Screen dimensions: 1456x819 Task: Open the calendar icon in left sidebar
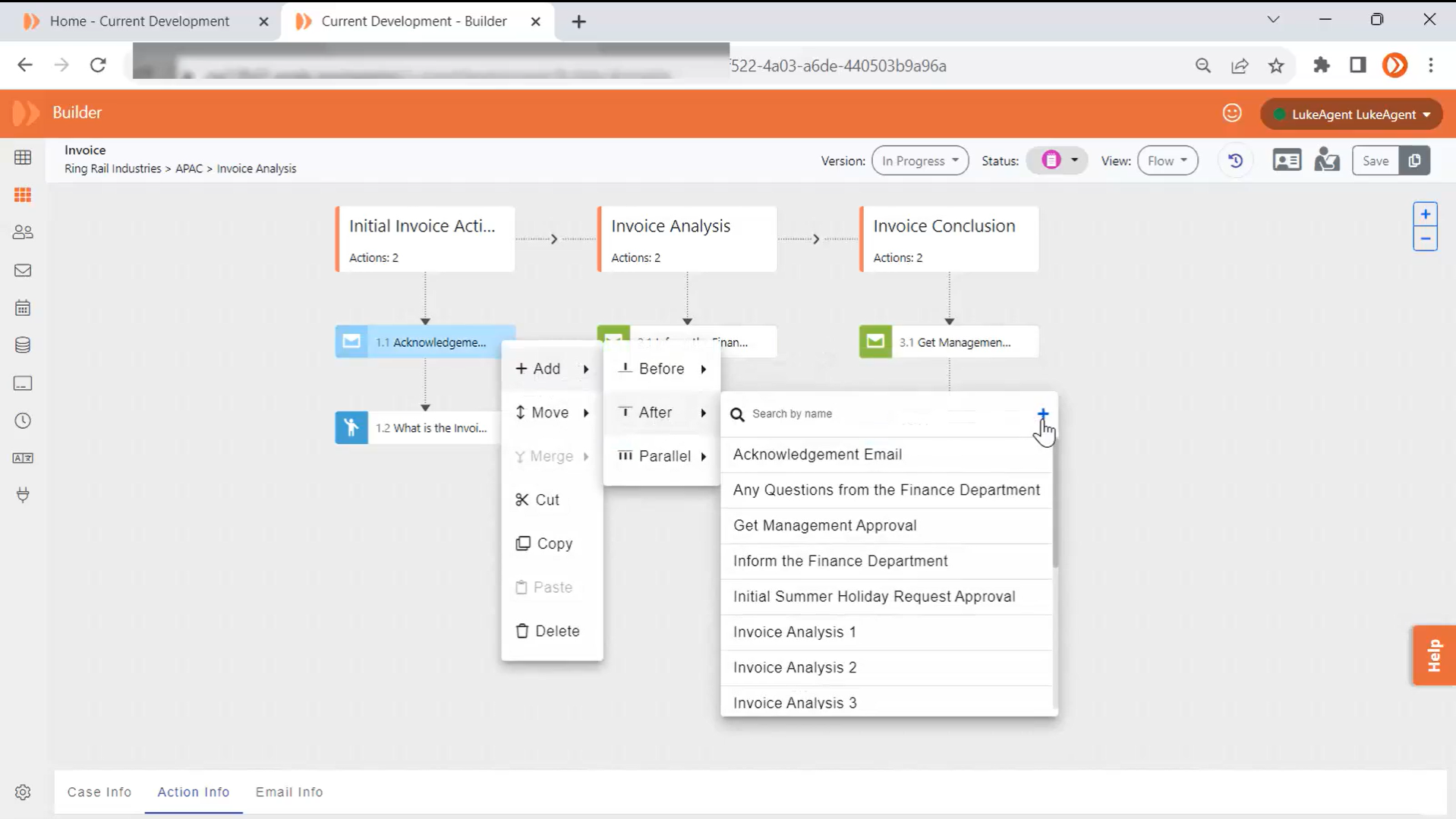pyautogui.click(x=23, y=308)
